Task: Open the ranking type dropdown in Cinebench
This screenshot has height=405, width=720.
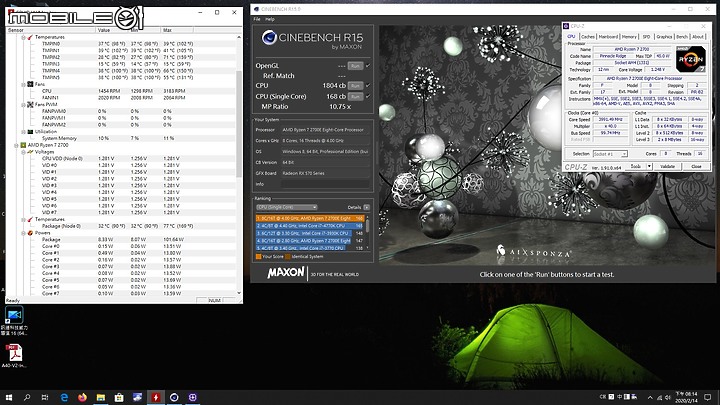Action: (x=287, y=207)
